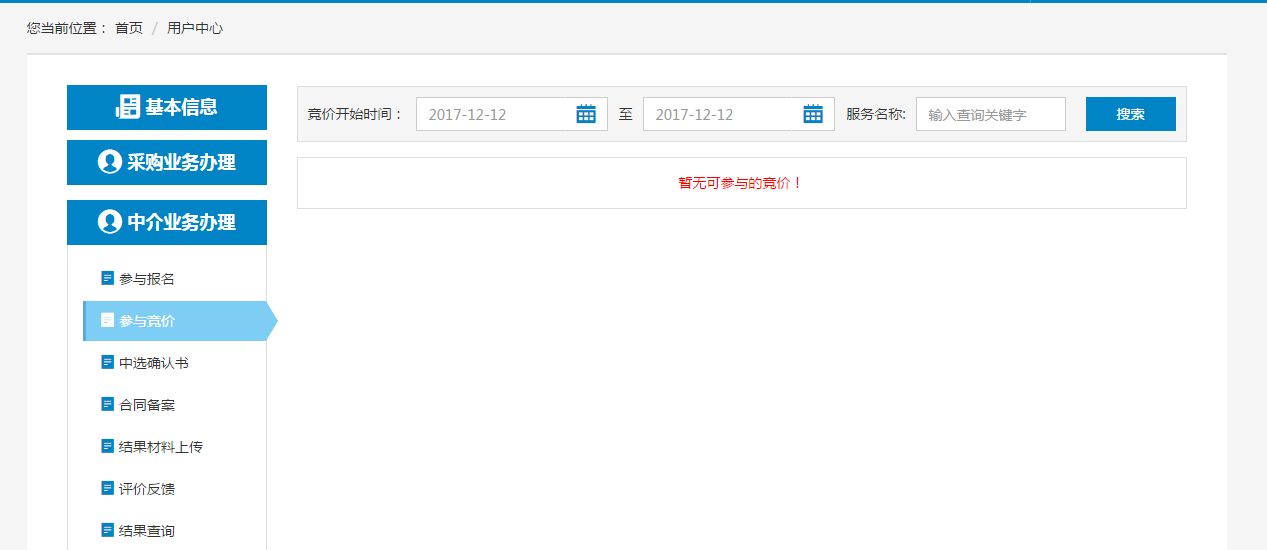This screenshot has width=1267, height=550.
Task: Click the person icon on 采购业务办理
Action: click(x=110, y=162)
